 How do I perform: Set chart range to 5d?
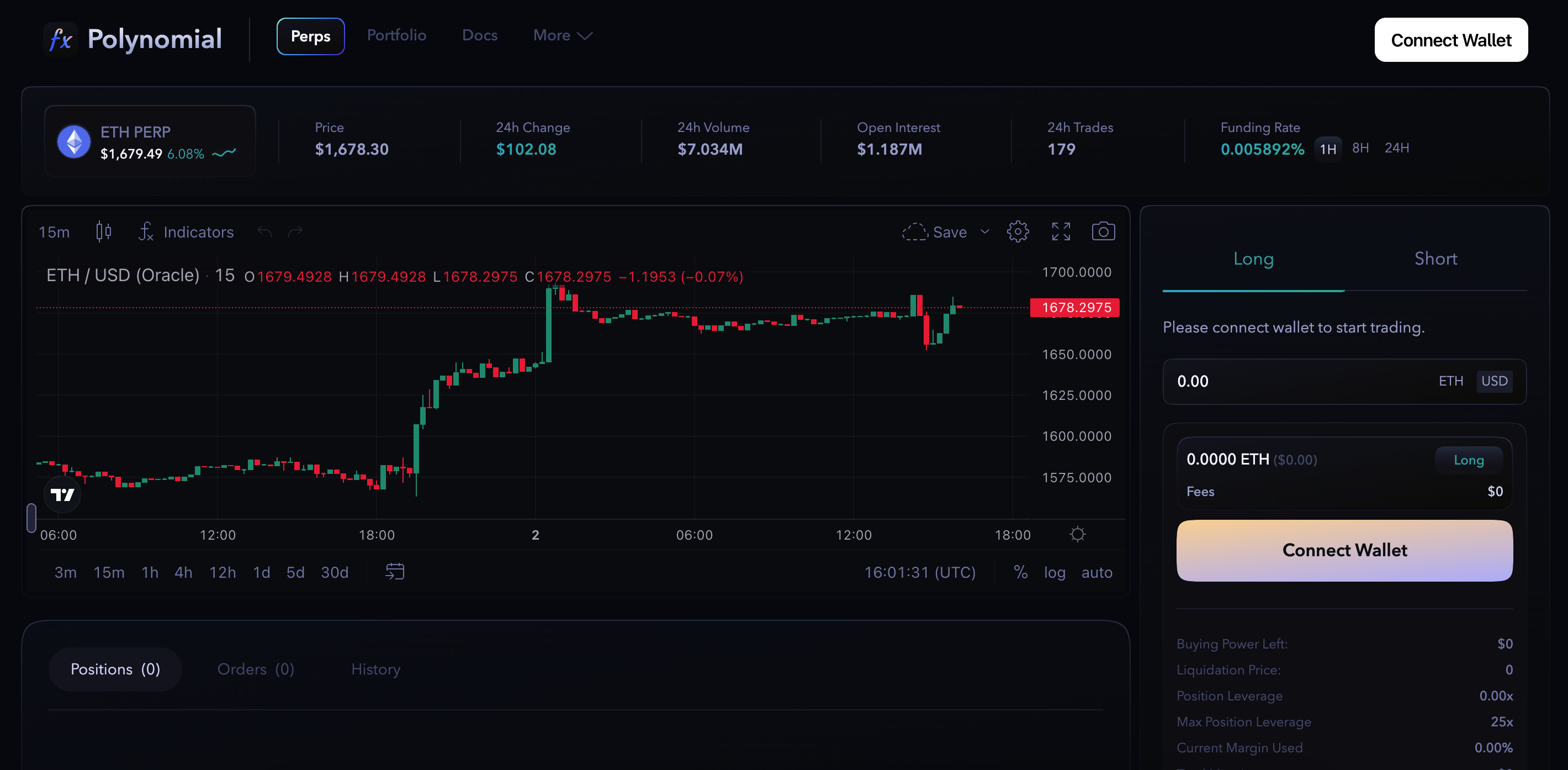[x=295, y=572]
